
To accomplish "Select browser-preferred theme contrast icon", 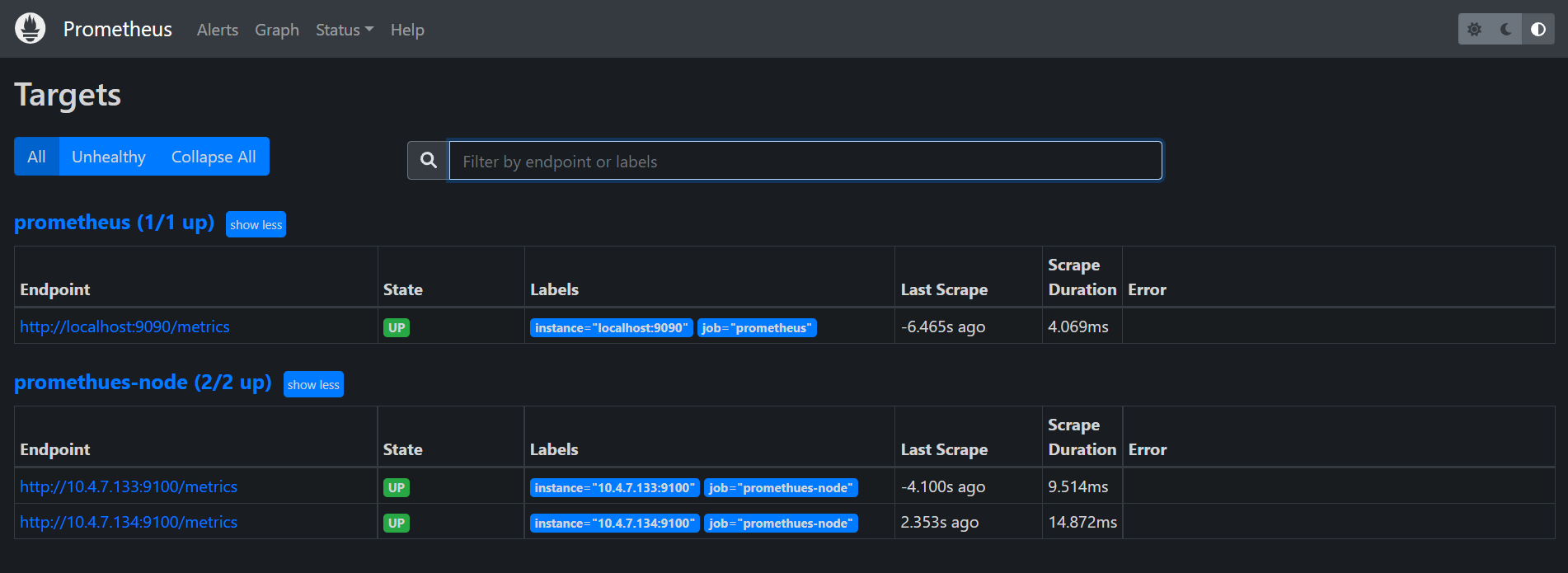I will tap(1538, 30).
